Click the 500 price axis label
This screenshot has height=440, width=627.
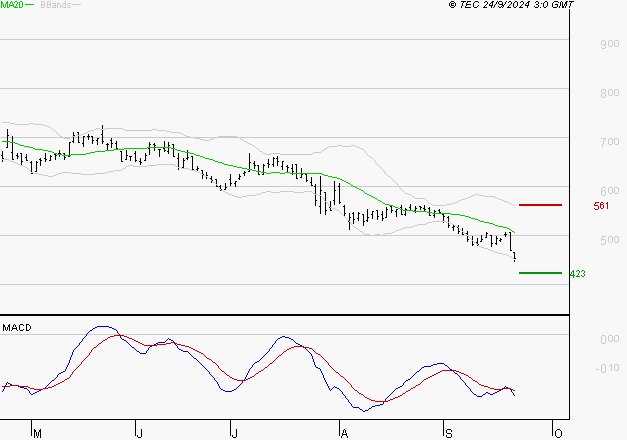(x=610, y=240)
